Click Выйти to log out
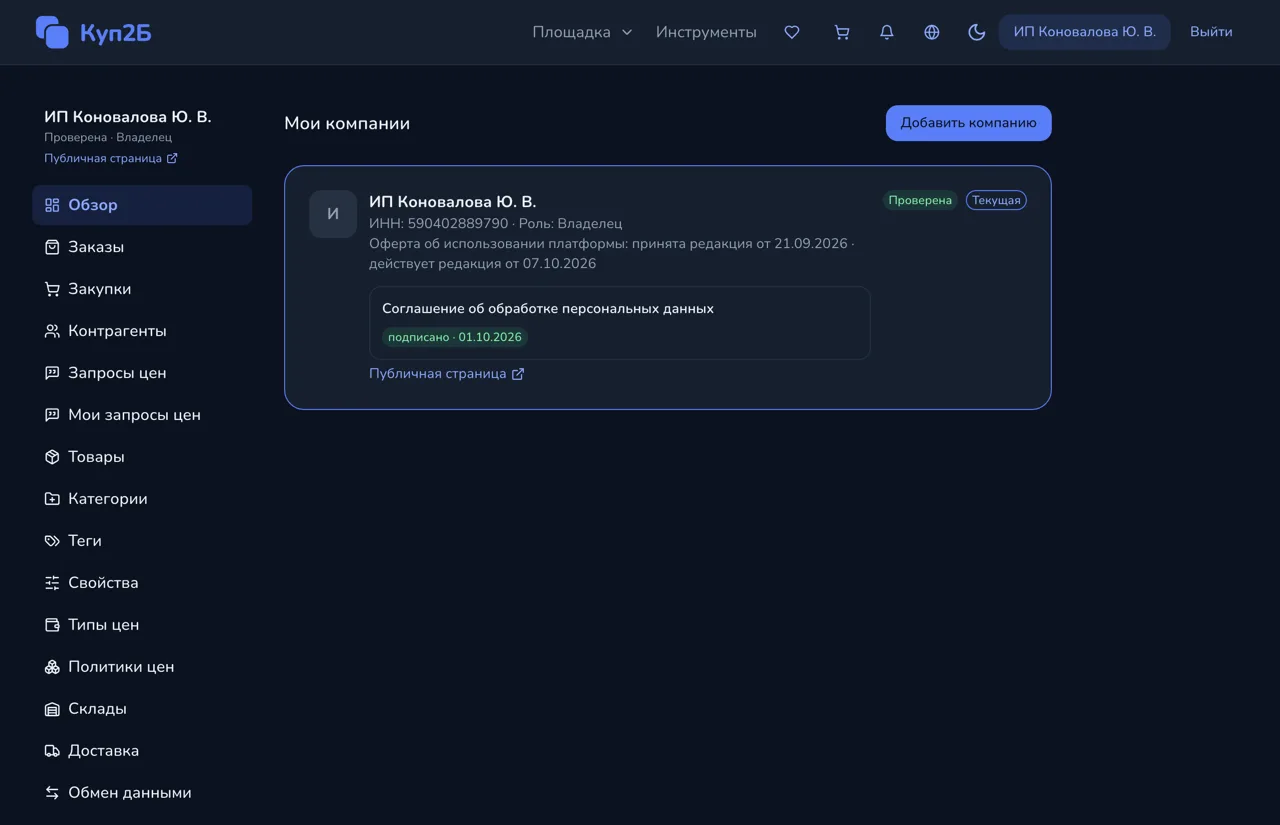The width and height of the screenshot is (1280, 825). click(x=1211, y=32)
